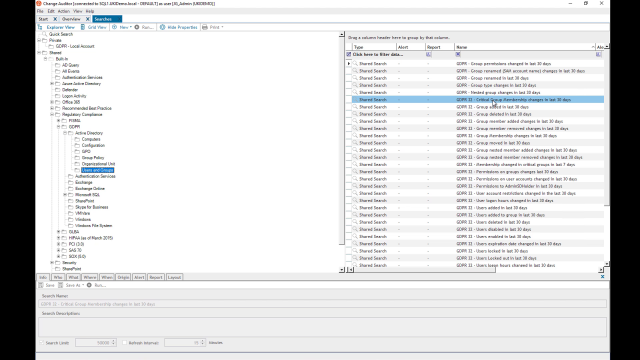Open the Start tab
The width and height of the screenshot is (640, 360).
coord(43,19)
